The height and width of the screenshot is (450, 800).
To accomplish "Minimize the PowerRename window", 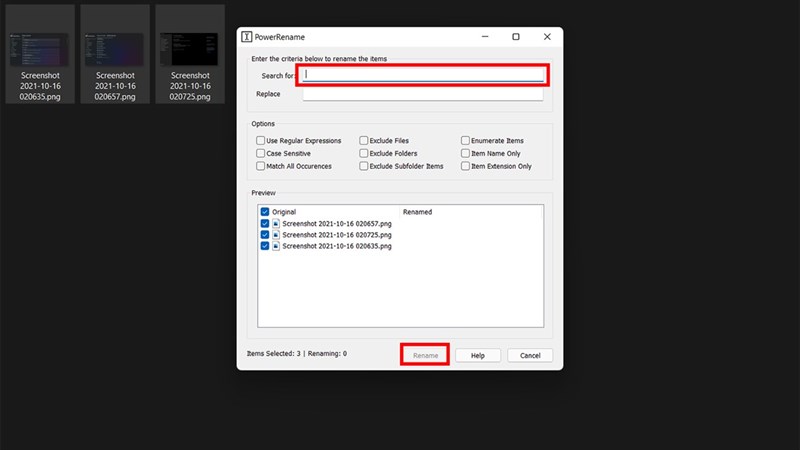I will pos(485,37).
